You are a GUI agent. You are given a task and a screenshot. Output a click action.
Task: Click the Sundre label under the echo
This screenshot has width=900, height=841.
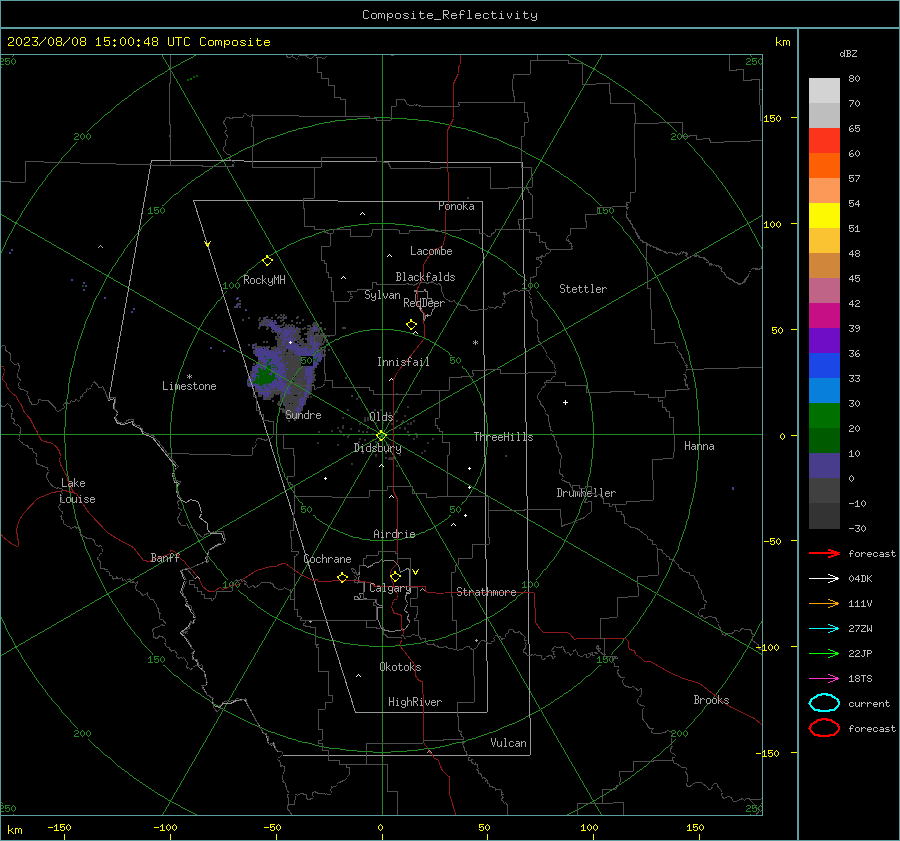pyautogui.click(x=303, y=415)
